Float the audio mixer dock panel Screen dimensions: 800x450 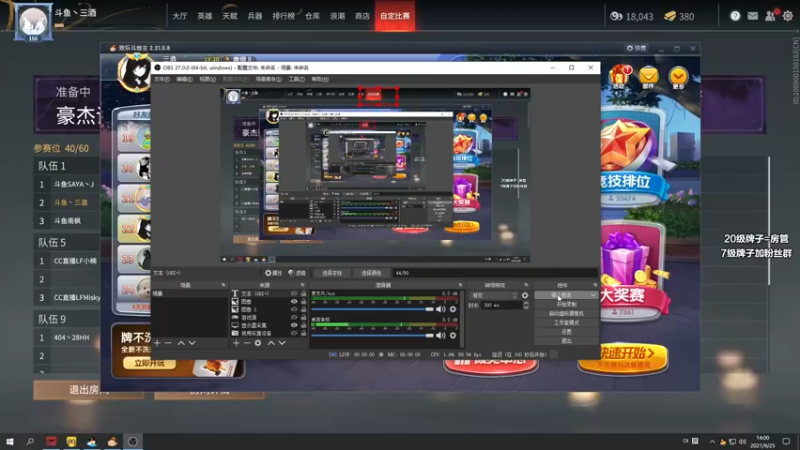(460, 285)
